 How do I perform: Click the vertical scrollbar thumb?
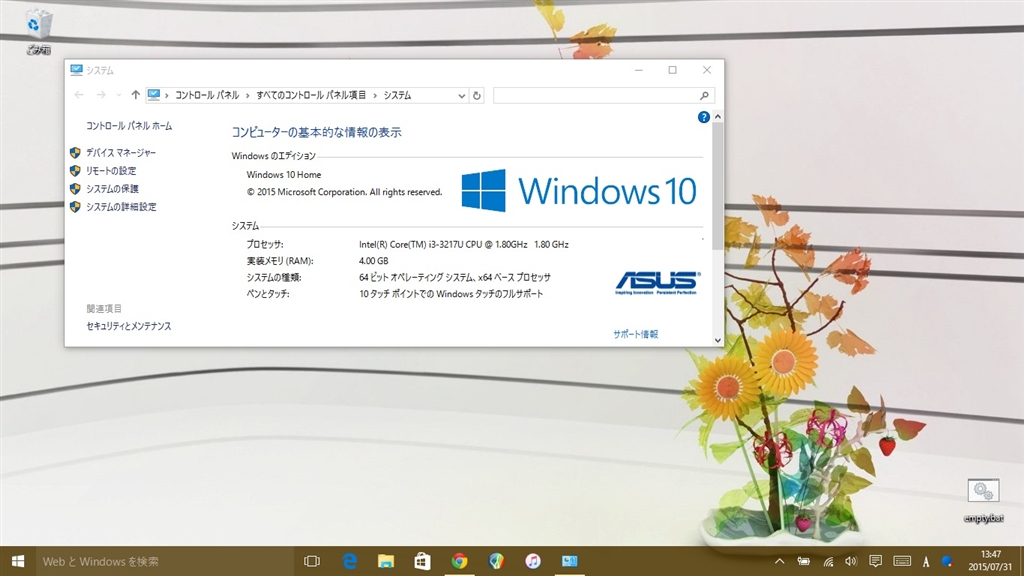coord(718,186)
